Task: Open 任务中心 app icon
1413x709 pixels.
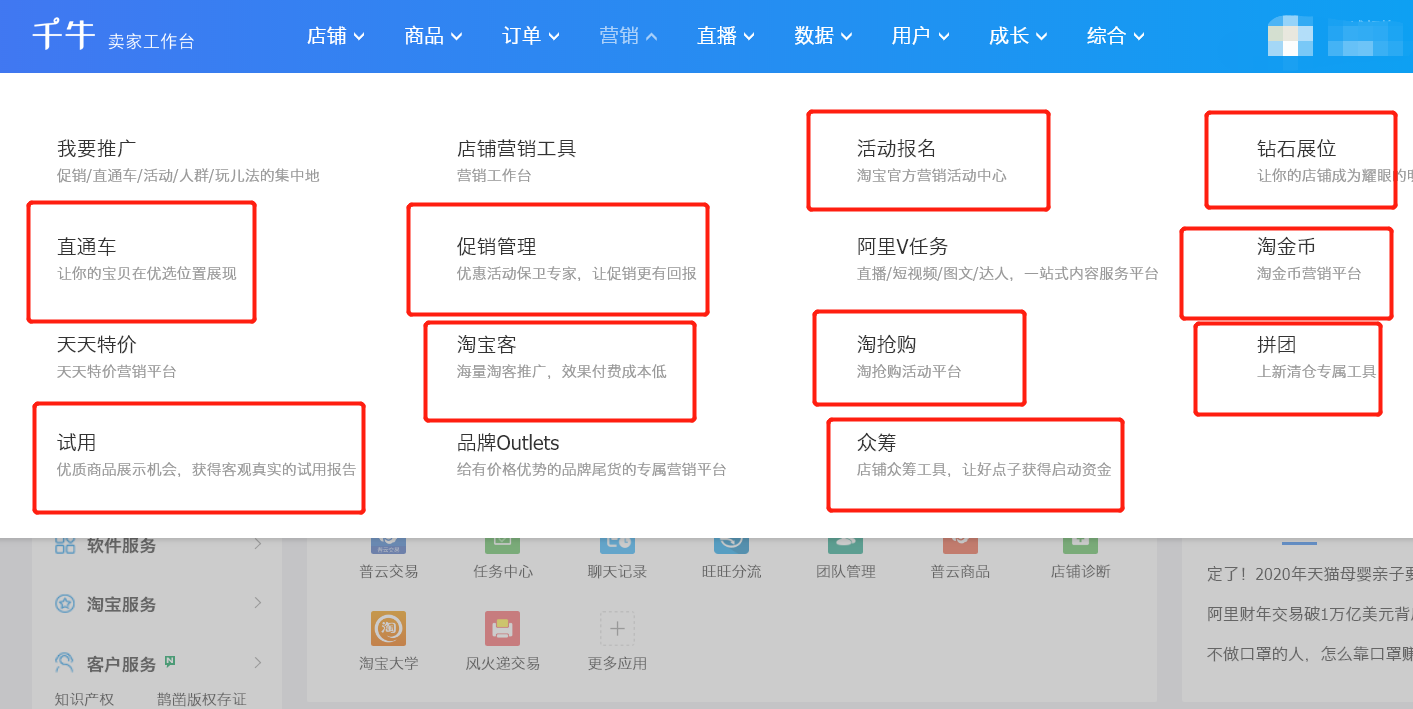Action: pos(502,545)
